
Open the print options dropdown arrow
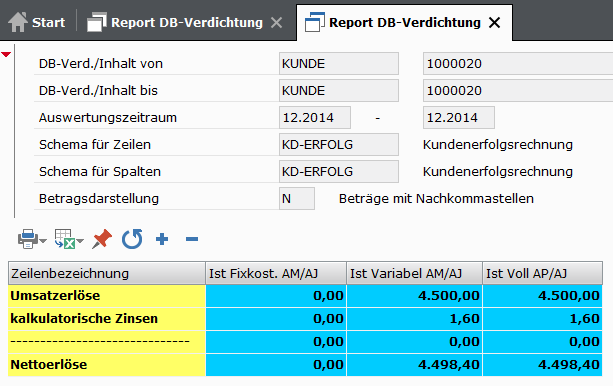tap(43, 241)
